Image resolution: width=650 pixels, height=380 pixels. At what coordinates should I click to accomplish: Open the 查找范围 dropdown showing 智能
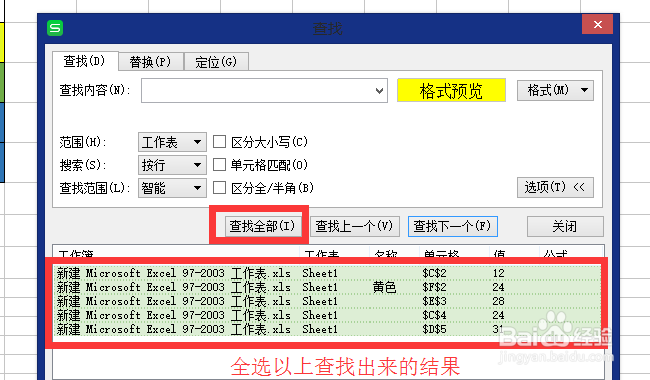172,188
